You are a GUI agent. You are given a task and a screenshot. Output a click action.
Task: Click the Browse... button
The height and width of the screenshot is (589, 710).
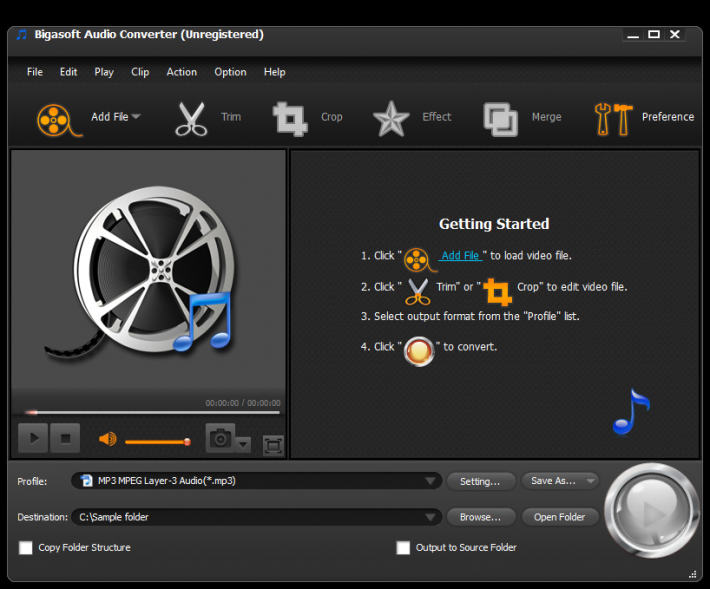coord(480,517)
